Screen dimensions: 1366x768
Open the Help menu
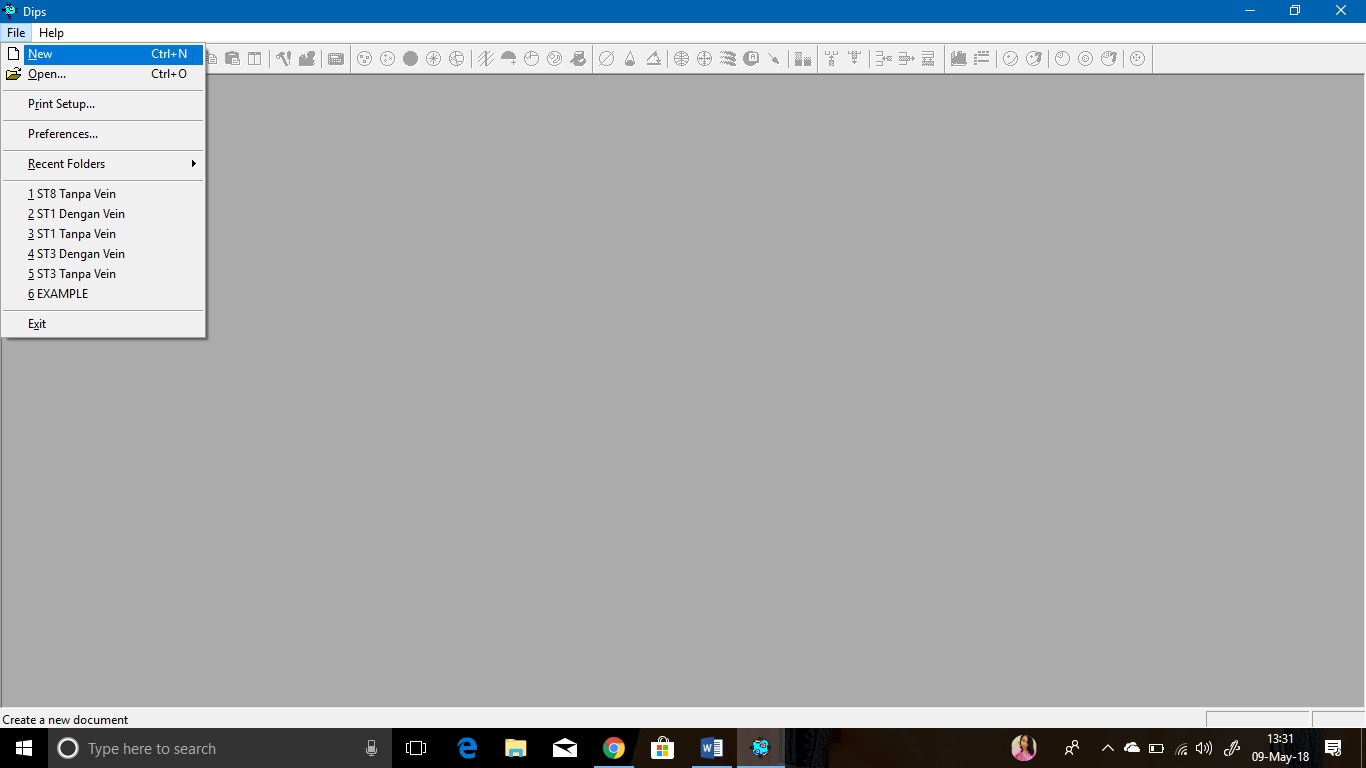pyautogui.click(x=51, y=32)
